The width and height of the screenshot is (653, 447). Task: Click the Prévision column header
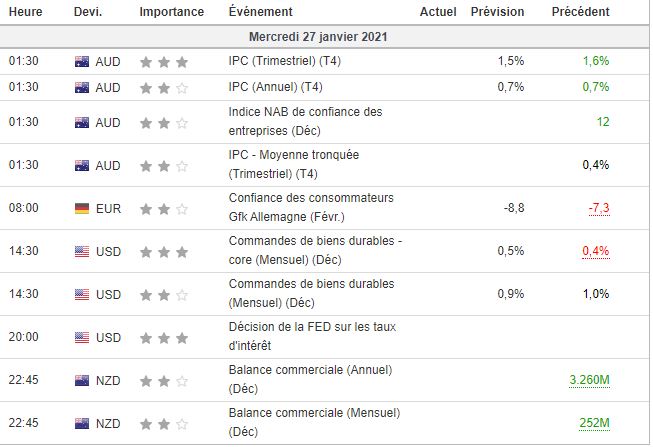(497, 12)
